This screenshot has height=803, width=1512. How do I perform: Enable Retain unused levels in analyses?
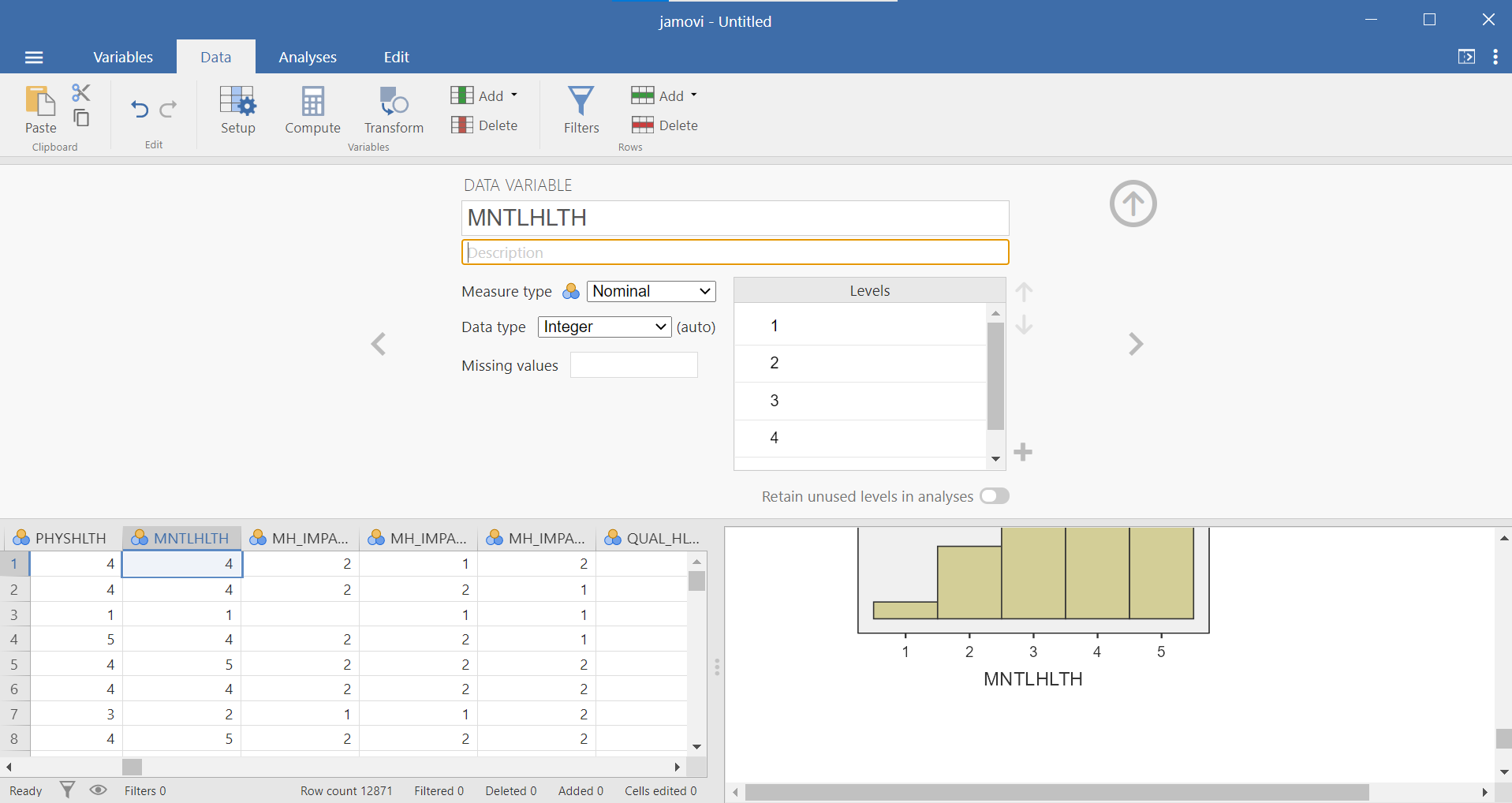click(x=994, y=495)
